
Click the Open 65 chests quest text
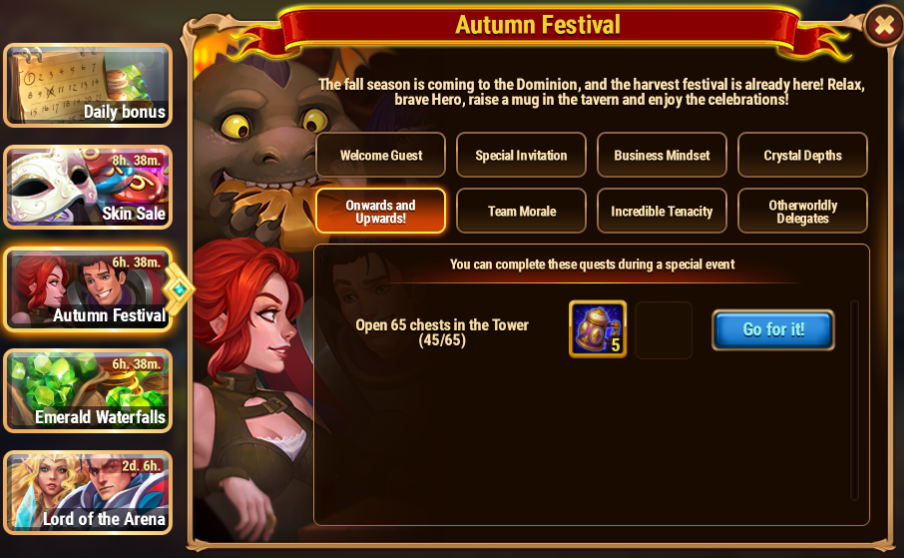click(x=442, y=332)
